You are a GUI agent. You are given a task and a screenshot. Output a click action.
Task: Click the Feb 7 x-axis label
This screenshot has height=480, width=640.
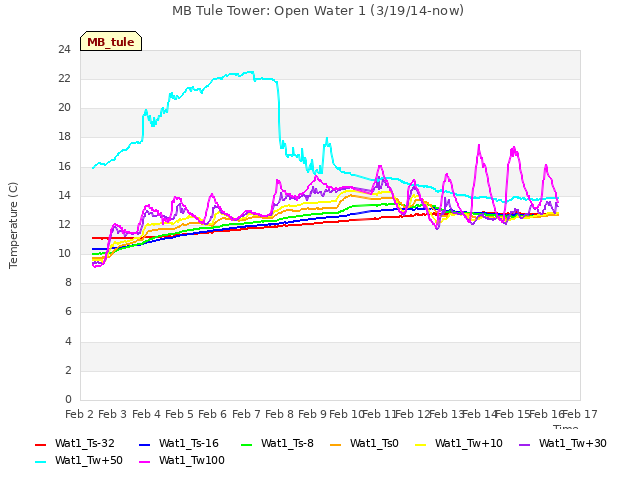click(x=246, y=414)
